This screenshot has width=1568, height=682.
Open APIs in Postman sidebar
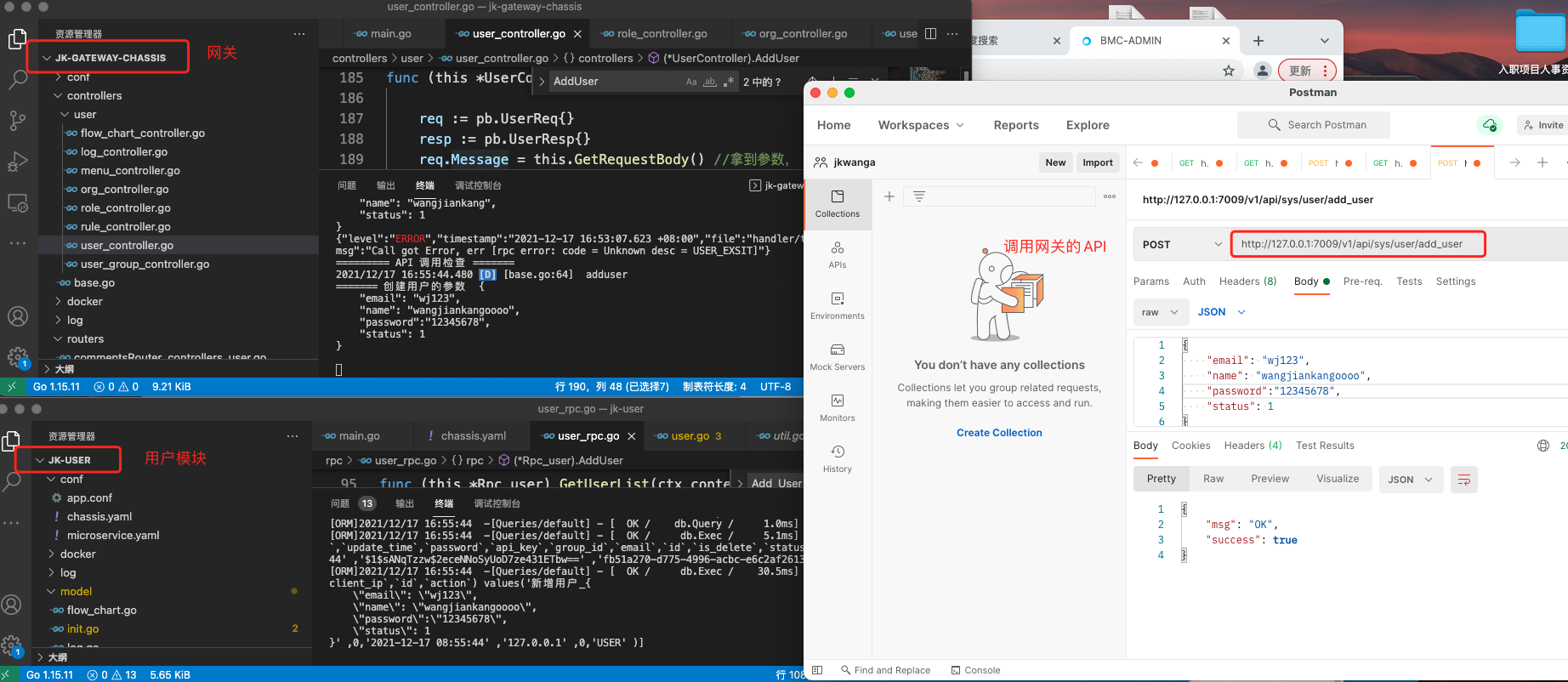point(838,255)
